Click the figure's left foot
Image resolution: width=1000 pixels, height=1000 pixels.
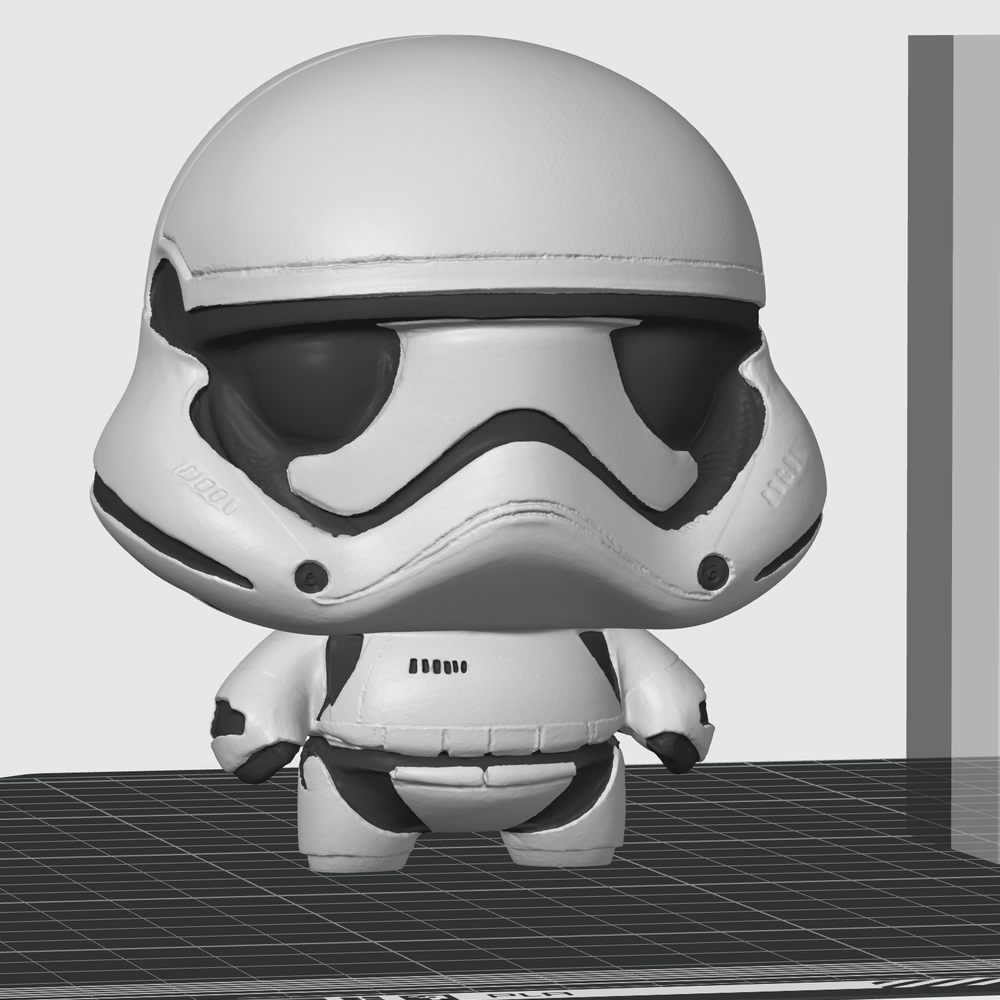click(x=345, y=850)
